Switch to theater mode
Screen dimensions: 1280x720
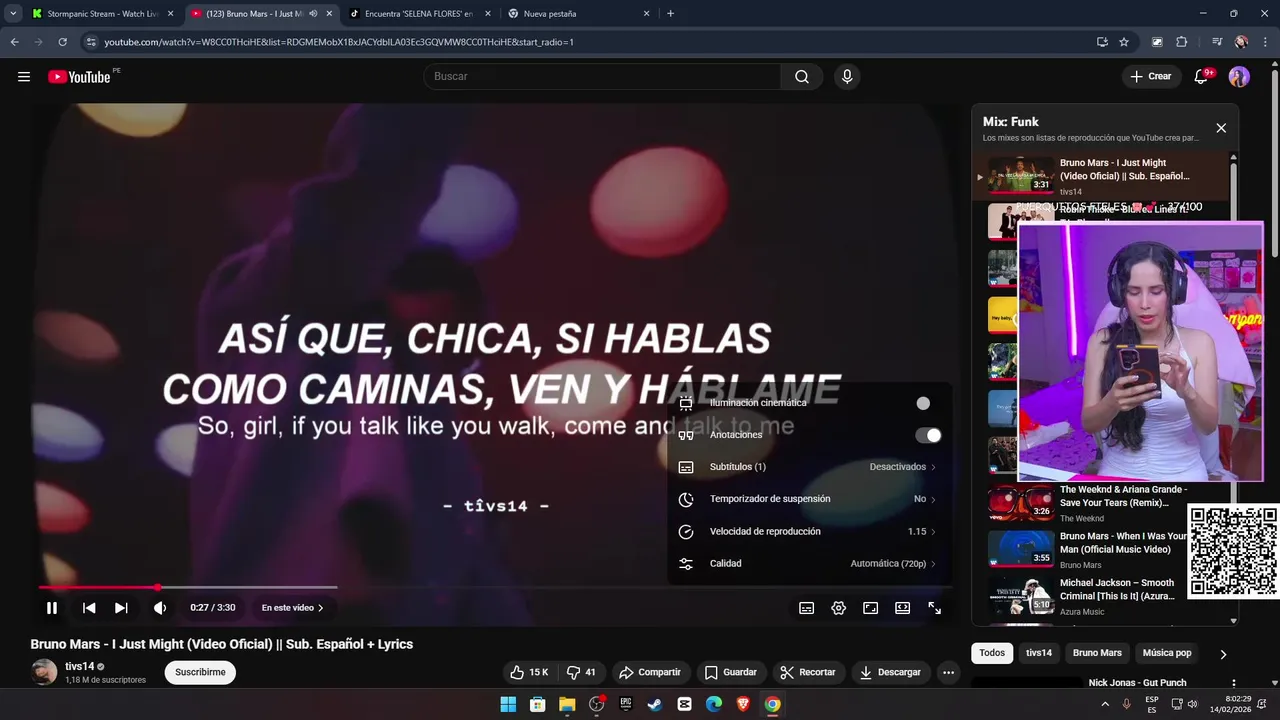903,608
